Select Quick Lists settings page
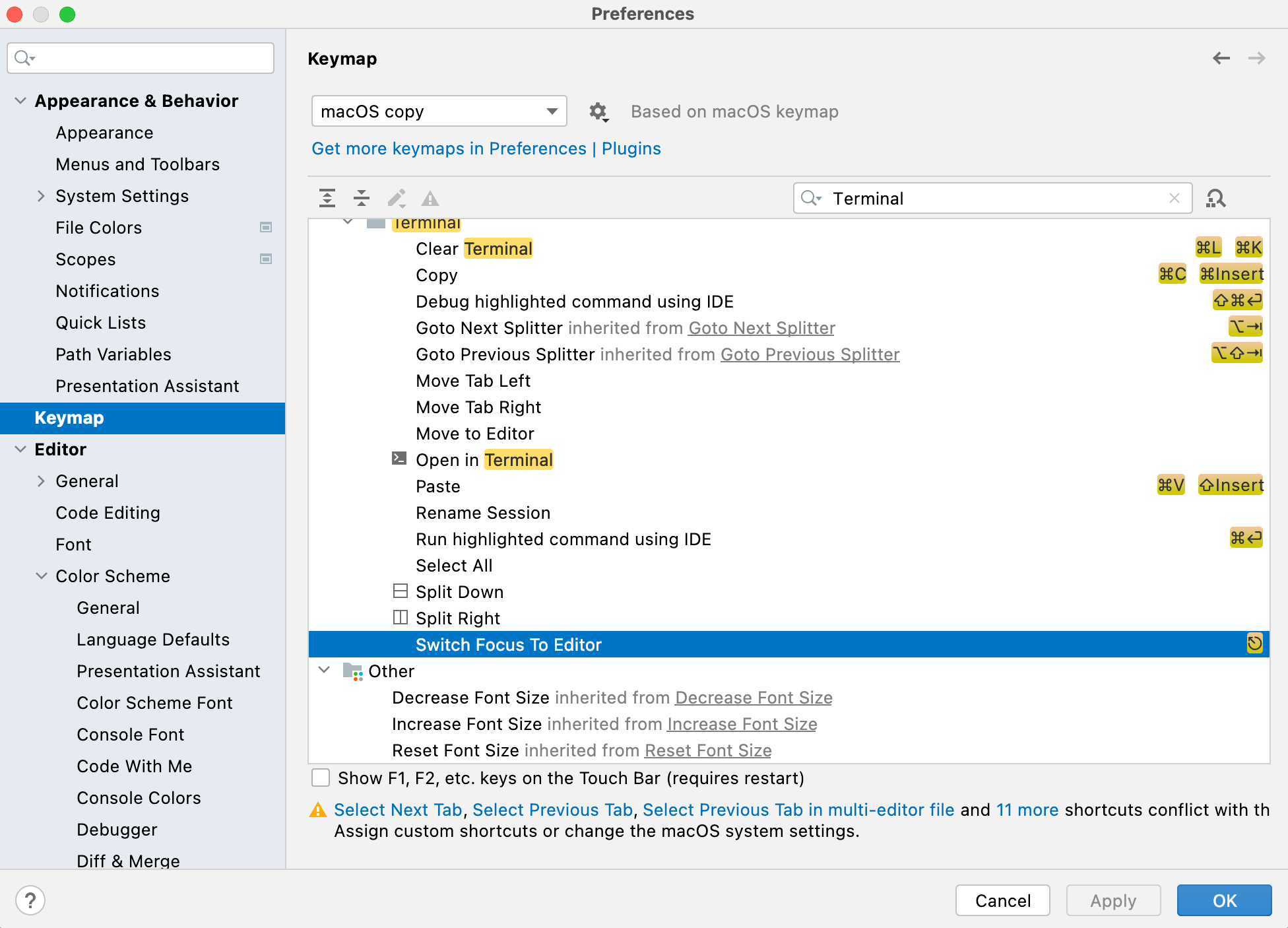1288x928 pixels. 100,323
